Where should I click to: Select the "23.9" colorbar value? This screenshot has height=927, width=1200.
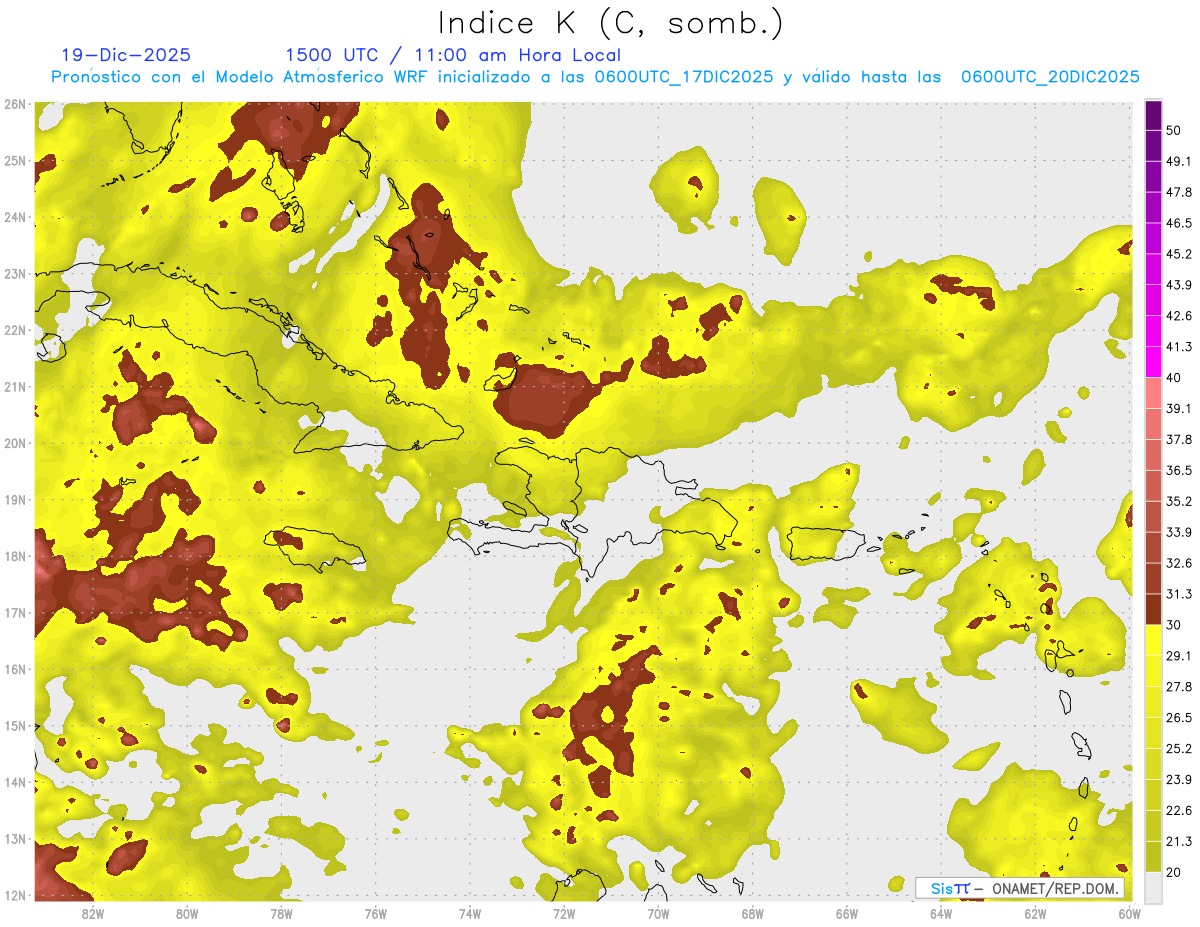click(1179, 780)
